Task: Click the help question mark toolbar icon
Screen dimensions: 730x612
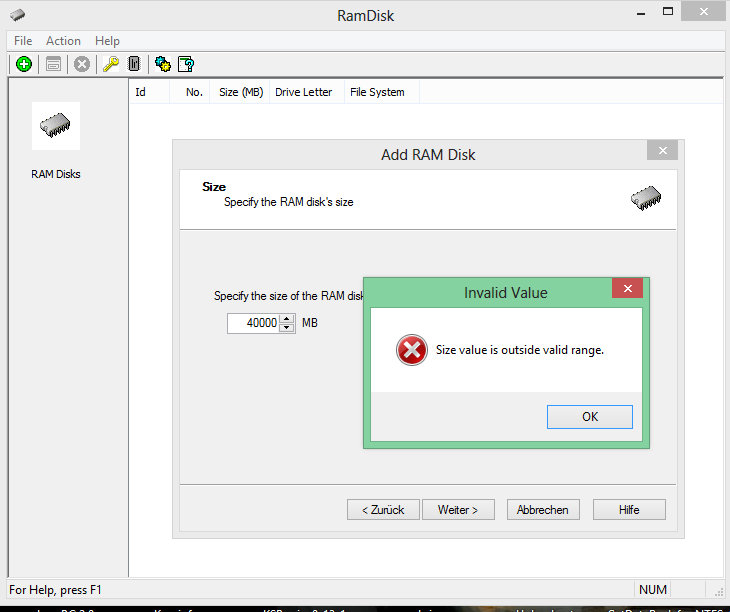Action: tap(186, 64)
